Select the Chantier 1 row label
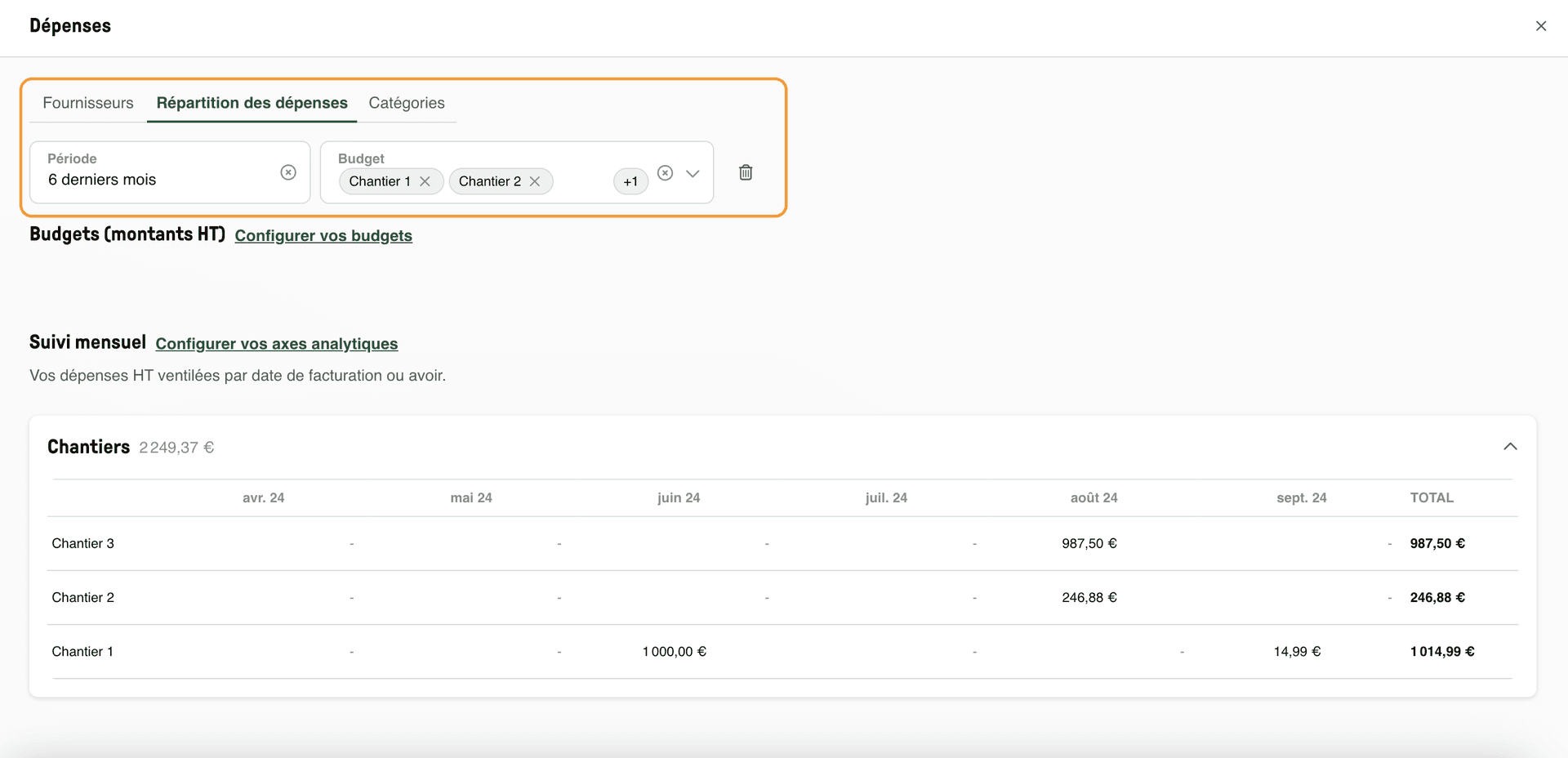The height and width of the screenshot is (758, 1568). click(x=82, y=651)
